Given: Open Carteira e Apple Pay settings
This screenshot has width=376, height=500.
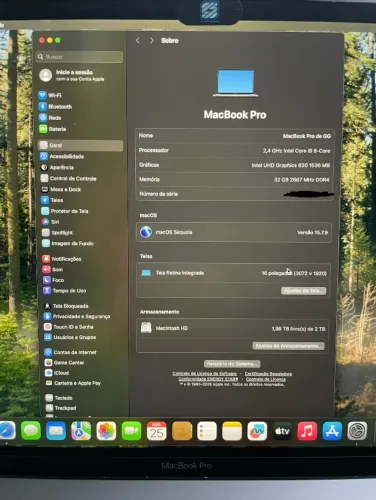Looking at the screenshot, I should click(x=73, y=383).
